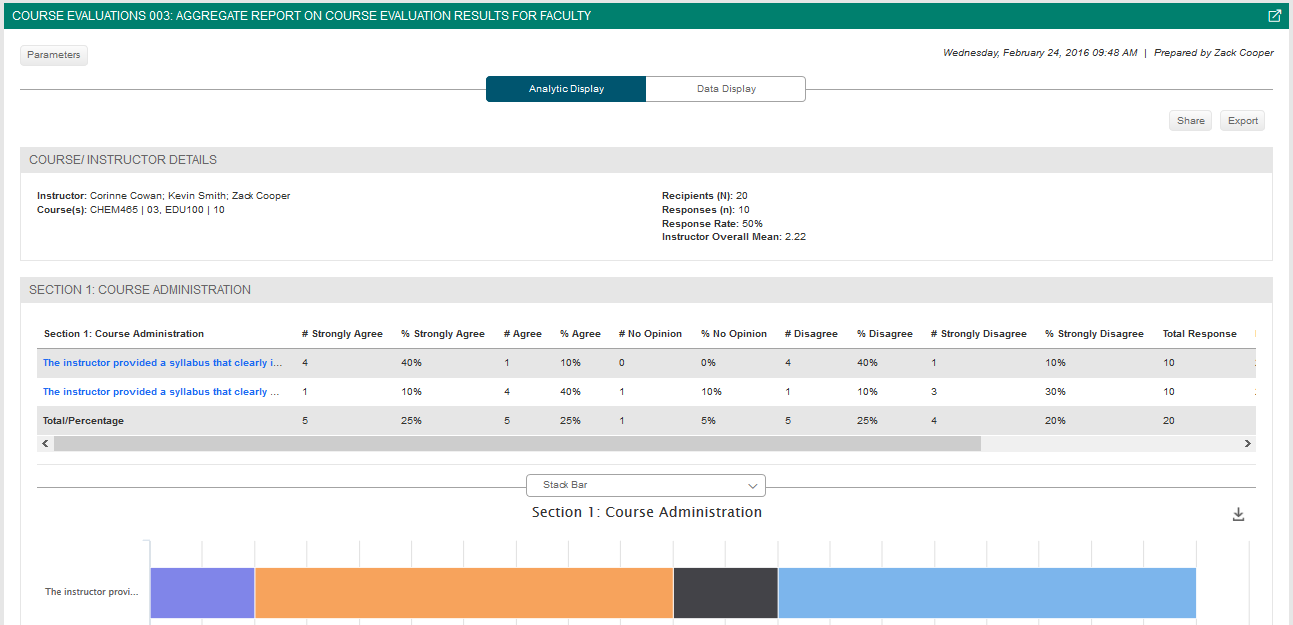Click the Instructor names line

pyautogui.click(x=164, y=196)
